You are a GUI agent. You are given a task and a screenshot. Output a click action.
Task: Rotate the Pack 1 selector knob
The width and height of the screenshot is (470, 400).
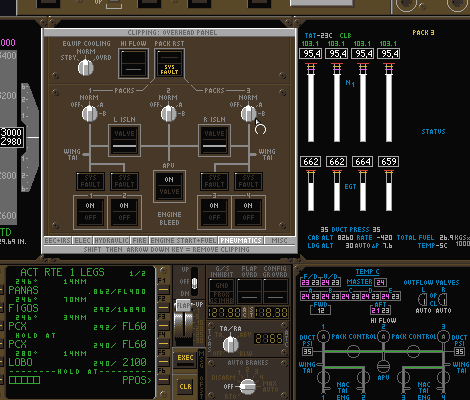(x=89, y=113)
